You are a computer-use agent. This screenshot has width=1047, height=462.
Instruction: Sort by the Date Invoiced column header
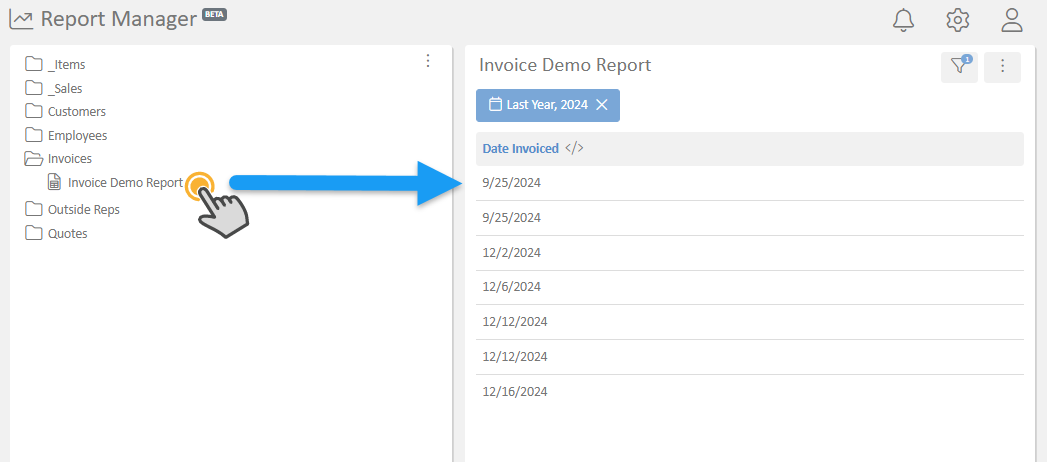pos(520,148)
